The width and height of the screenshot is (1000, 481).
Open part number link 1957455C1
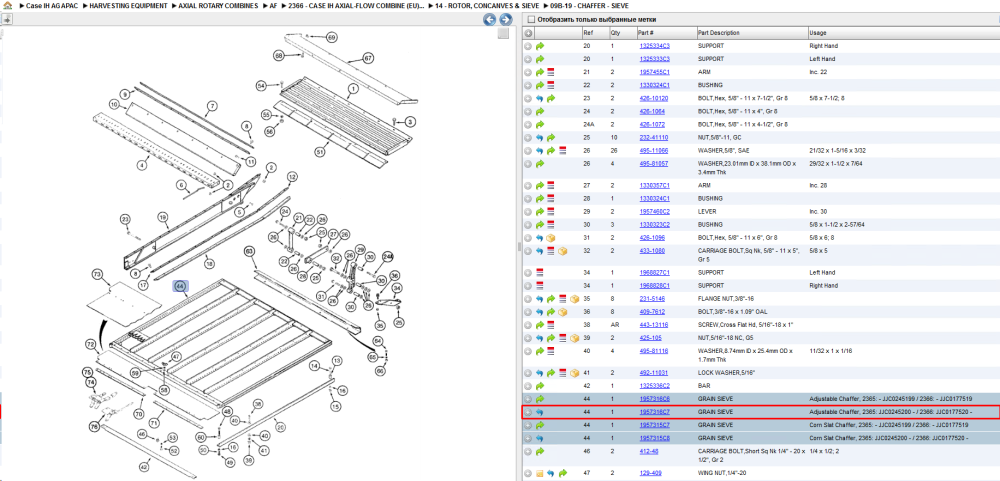[654, 72]
